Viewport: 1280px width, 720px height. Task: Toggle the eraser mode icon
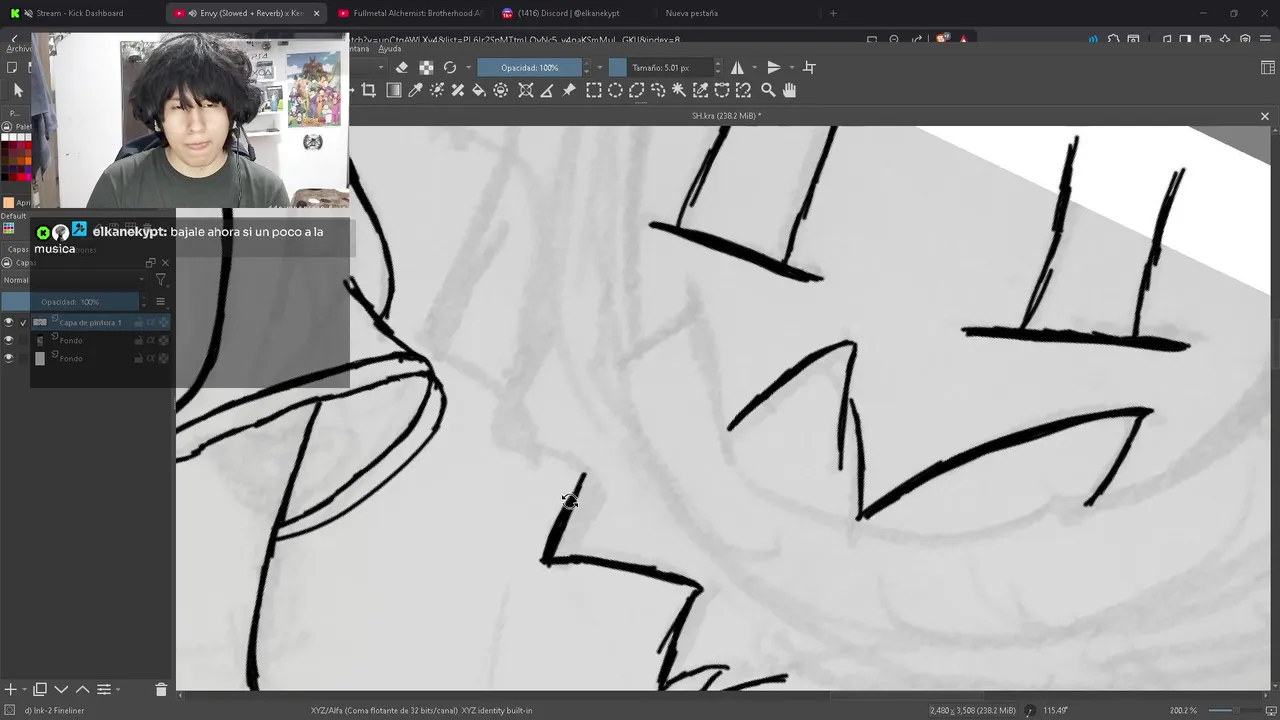point(402,67)
